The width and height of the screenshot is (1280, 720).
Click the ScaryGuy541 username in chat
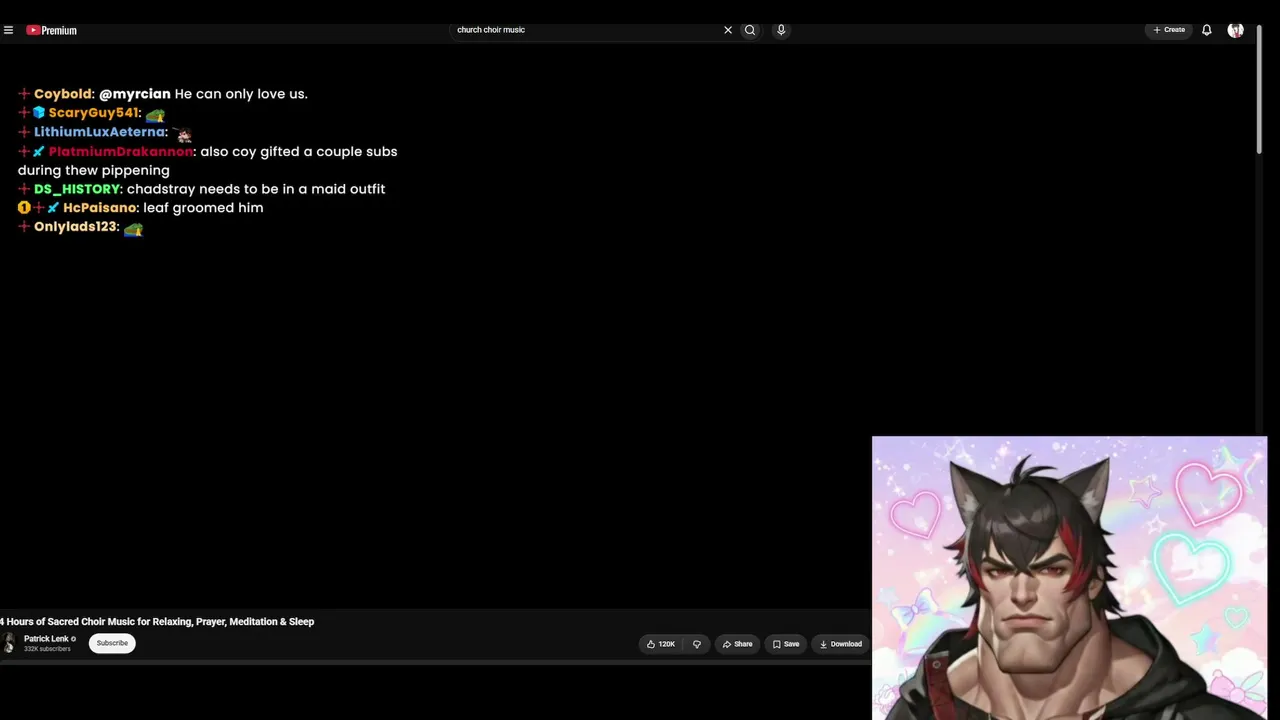pyautogui.click(x=93, y=113)
